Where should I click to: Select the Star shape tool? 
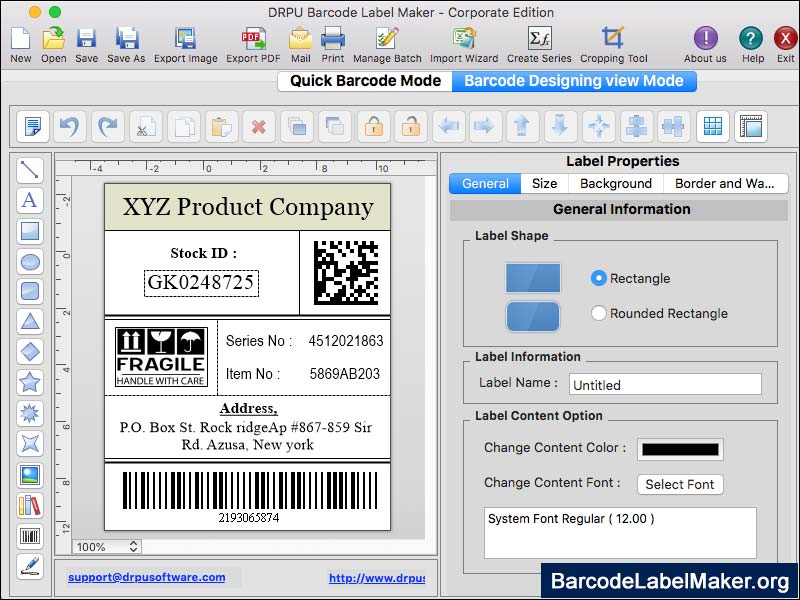pyautogui.click(x=30, y=382)
